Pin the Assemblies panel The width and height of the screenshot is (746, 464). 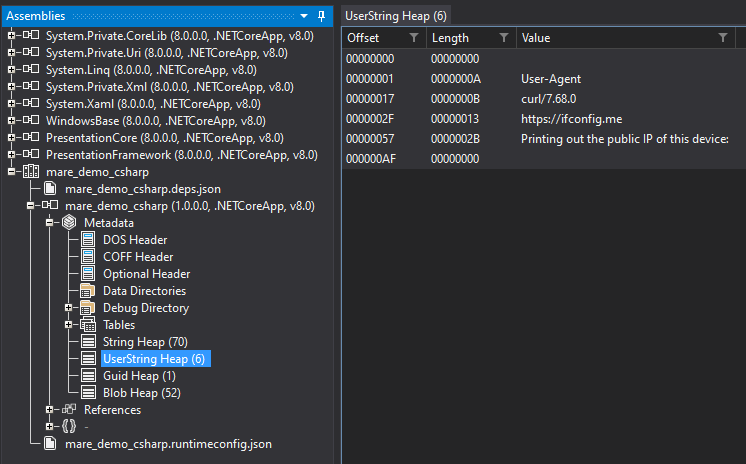point(320,16)
